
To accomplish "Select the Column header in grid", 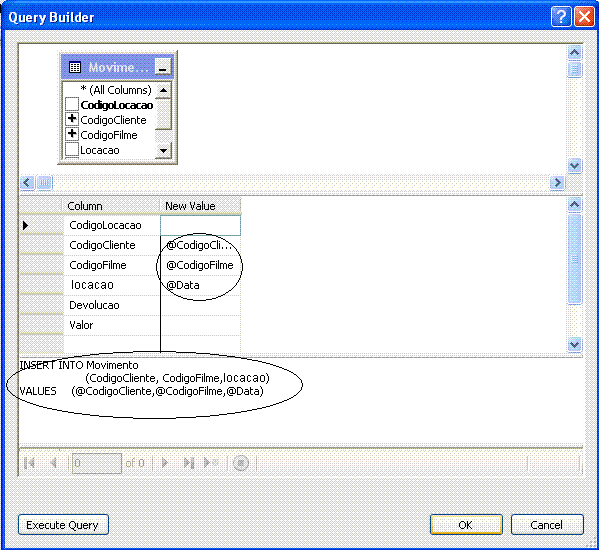I will point(111,206).
